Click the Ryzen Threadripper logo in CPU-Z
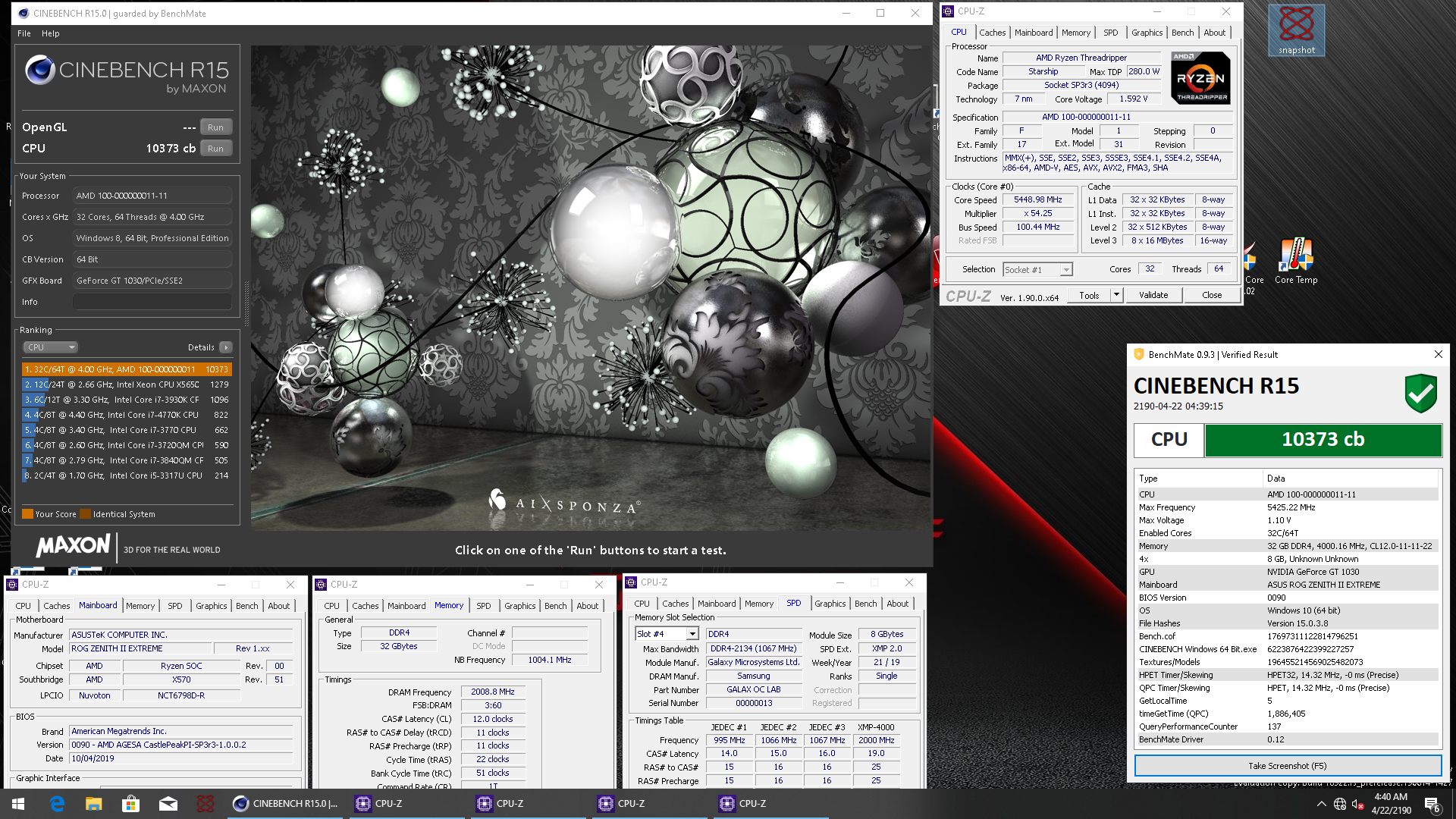 pos(1200,77)
